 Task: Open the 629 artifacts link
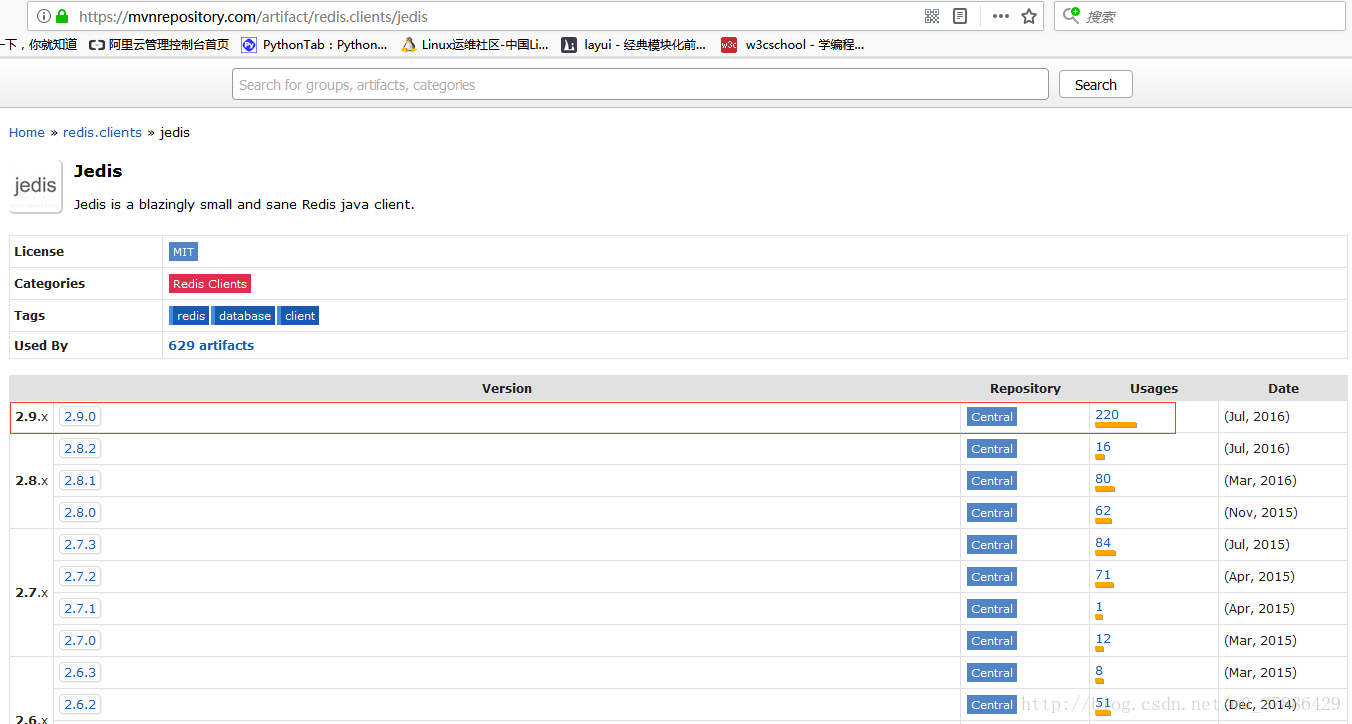(x=211, y=345)
